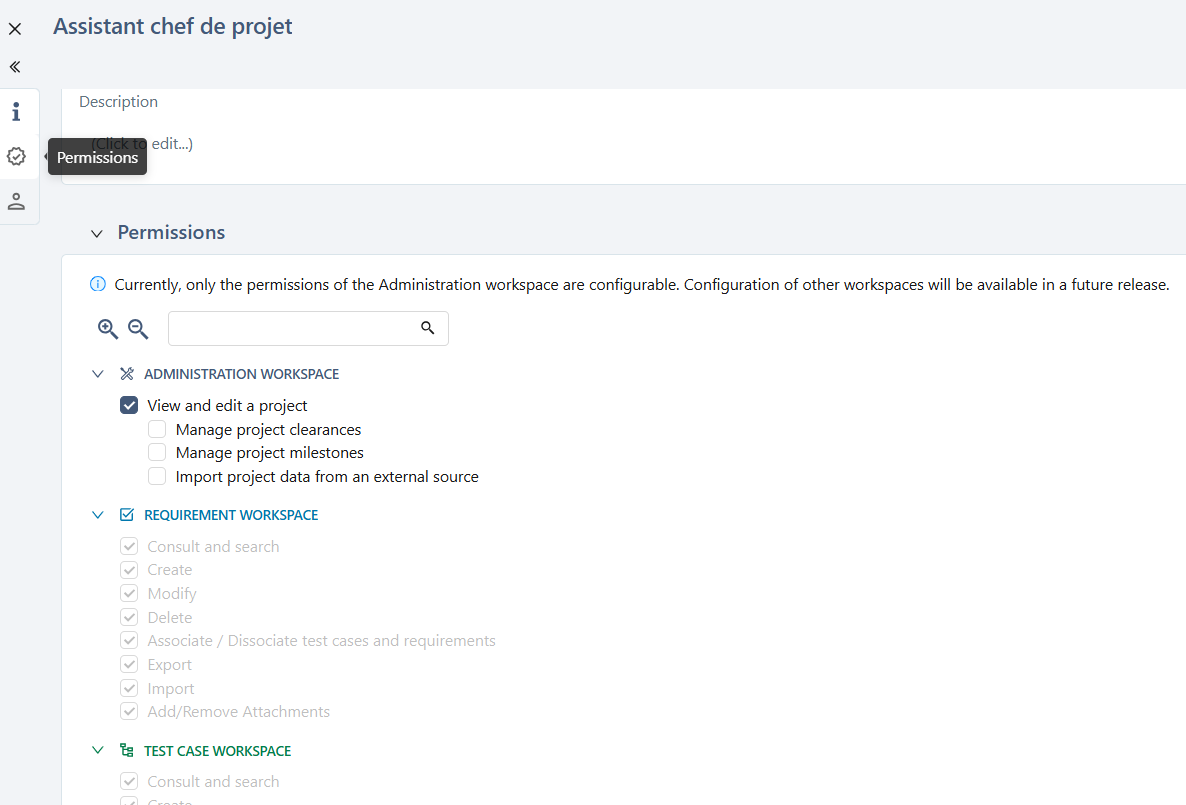Viewport: 1186px width, 805px height.
Task: Open the Information panel in the sidebar
Action: [x=16, y=111]
